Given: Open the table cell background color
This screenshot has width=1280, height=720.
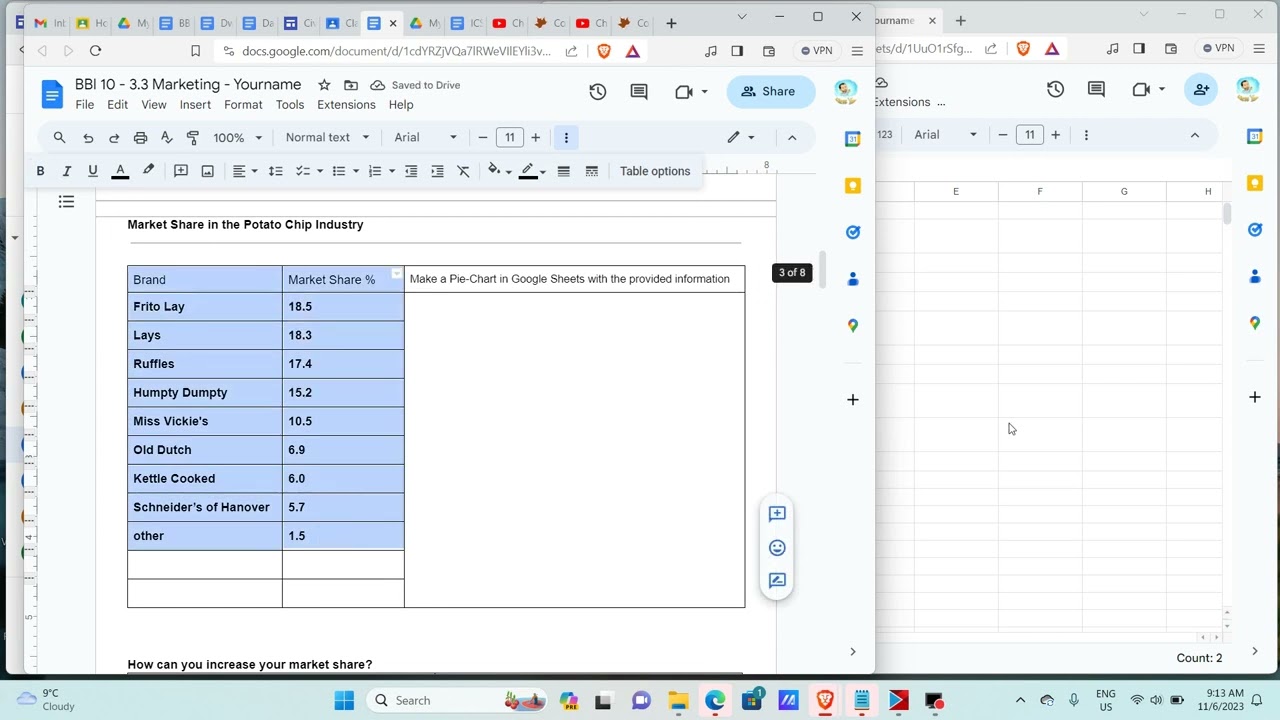Looking at the screenshot, I should tap(499, 171).
